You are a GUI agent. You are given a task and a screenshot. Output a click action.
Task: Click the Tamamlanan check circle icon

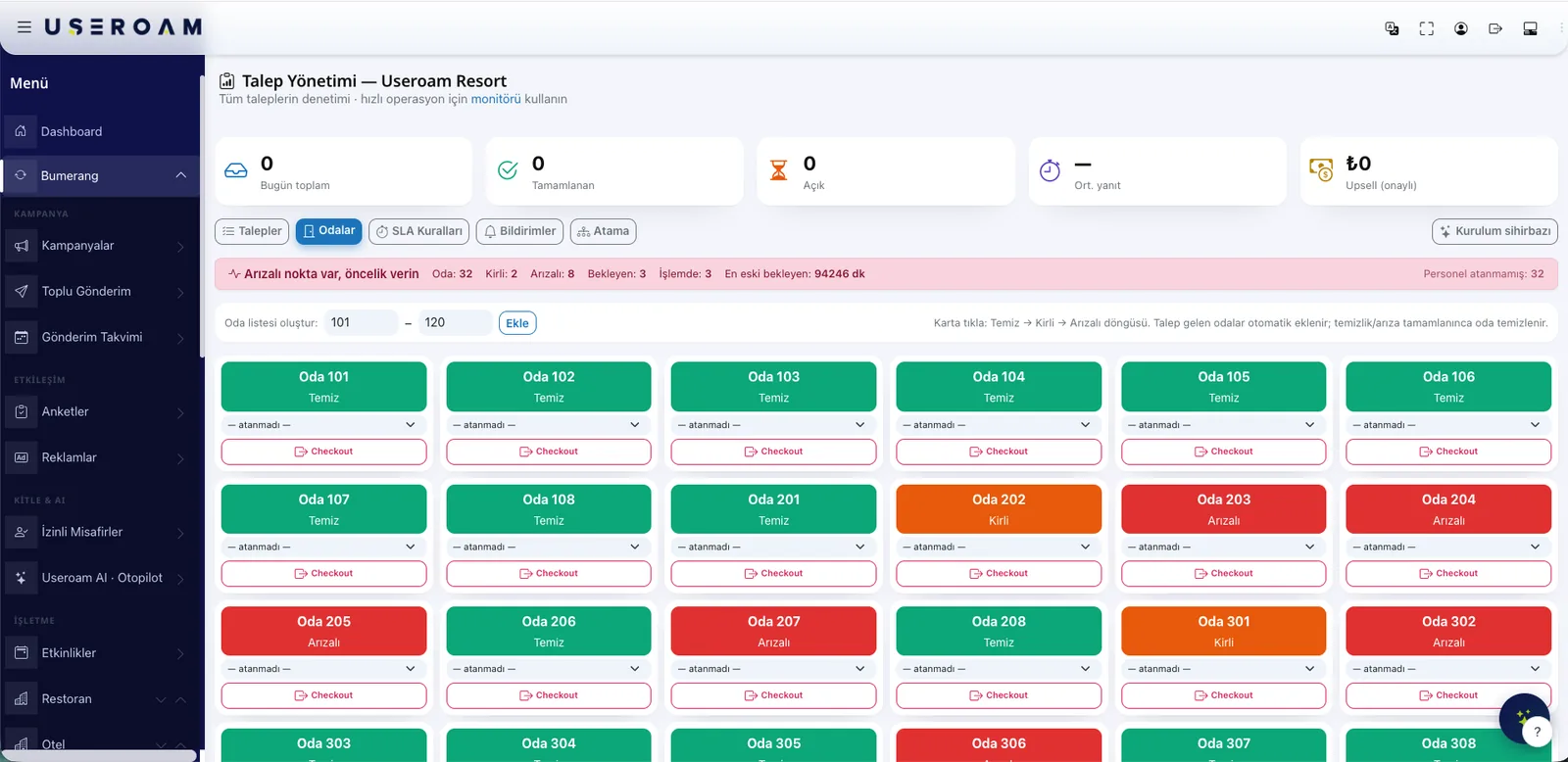point(508,170)
